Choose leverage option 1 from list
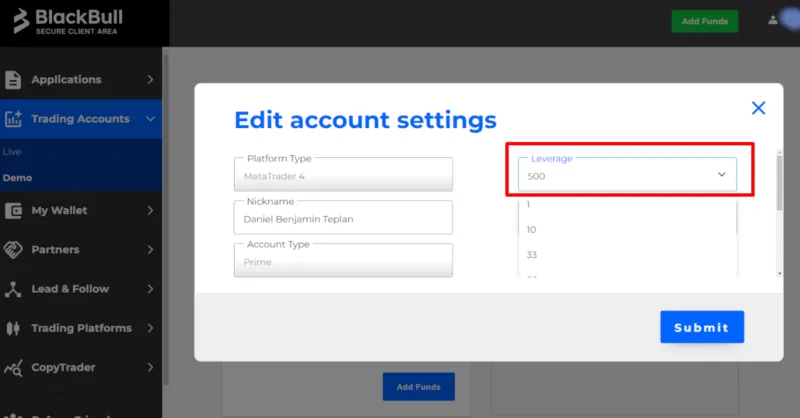The width and height of the screenshot is (800, 418). (x=529, y=204)
